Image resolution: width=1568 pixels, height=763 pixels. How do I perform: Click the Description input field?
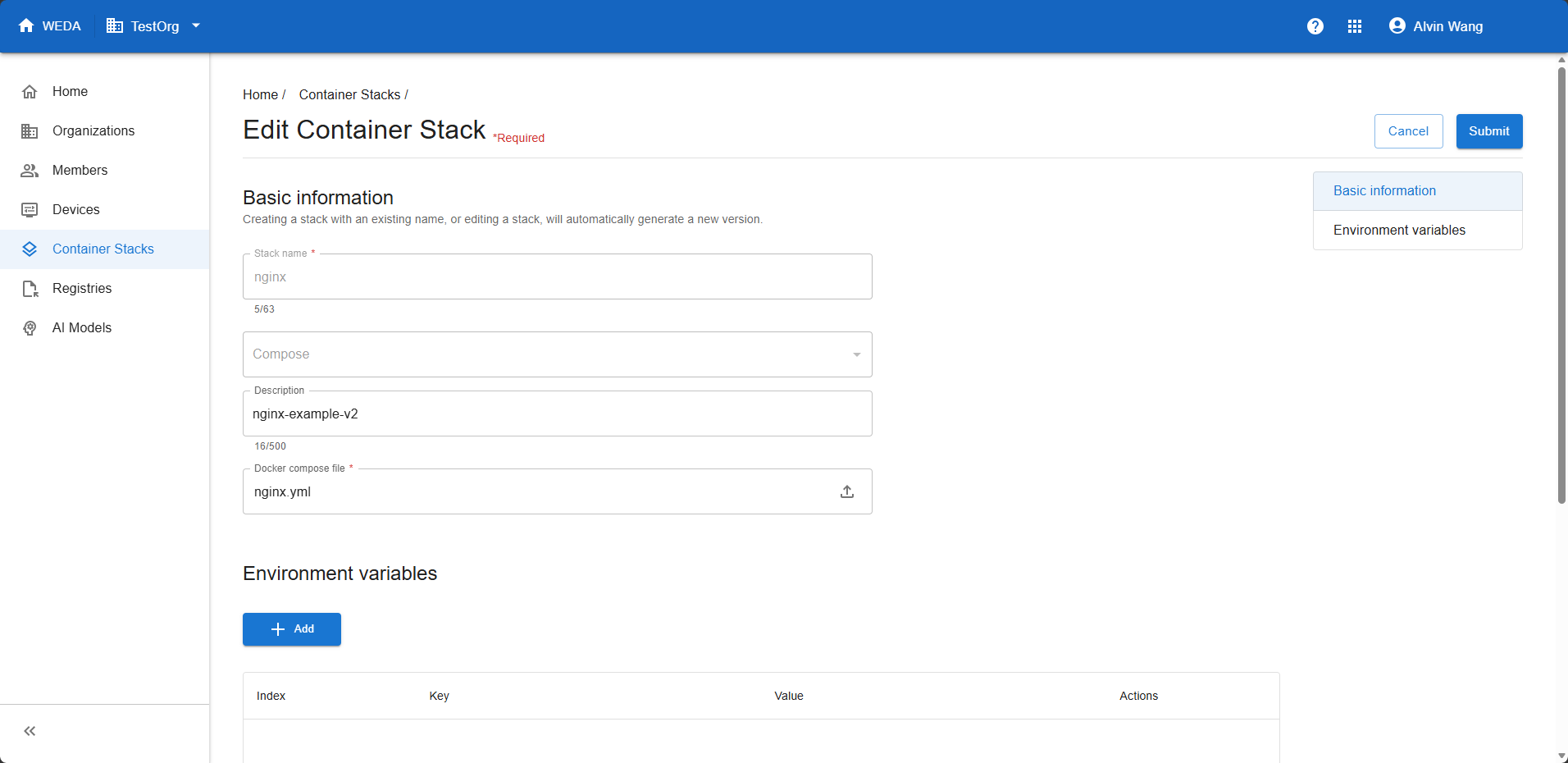pos(558,413)
